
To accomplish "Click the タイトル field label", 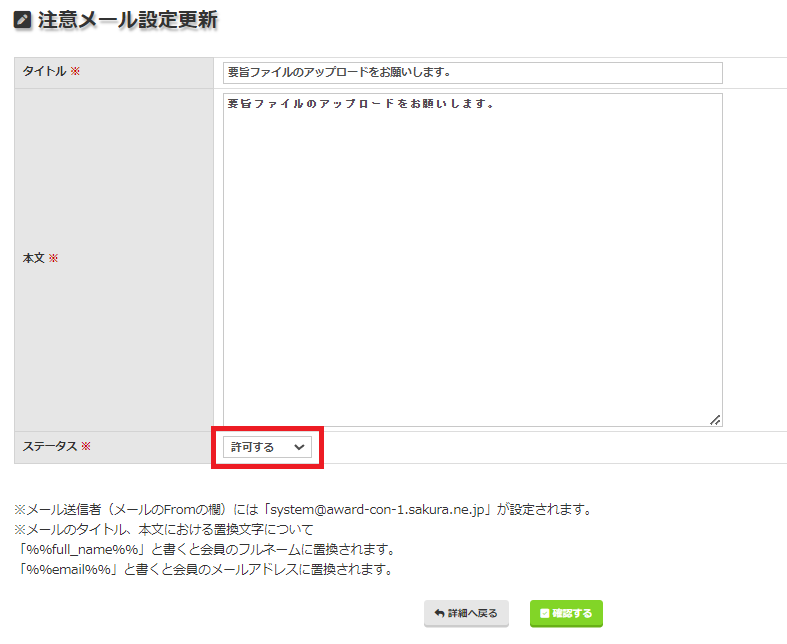I will (x=44, y=71).
